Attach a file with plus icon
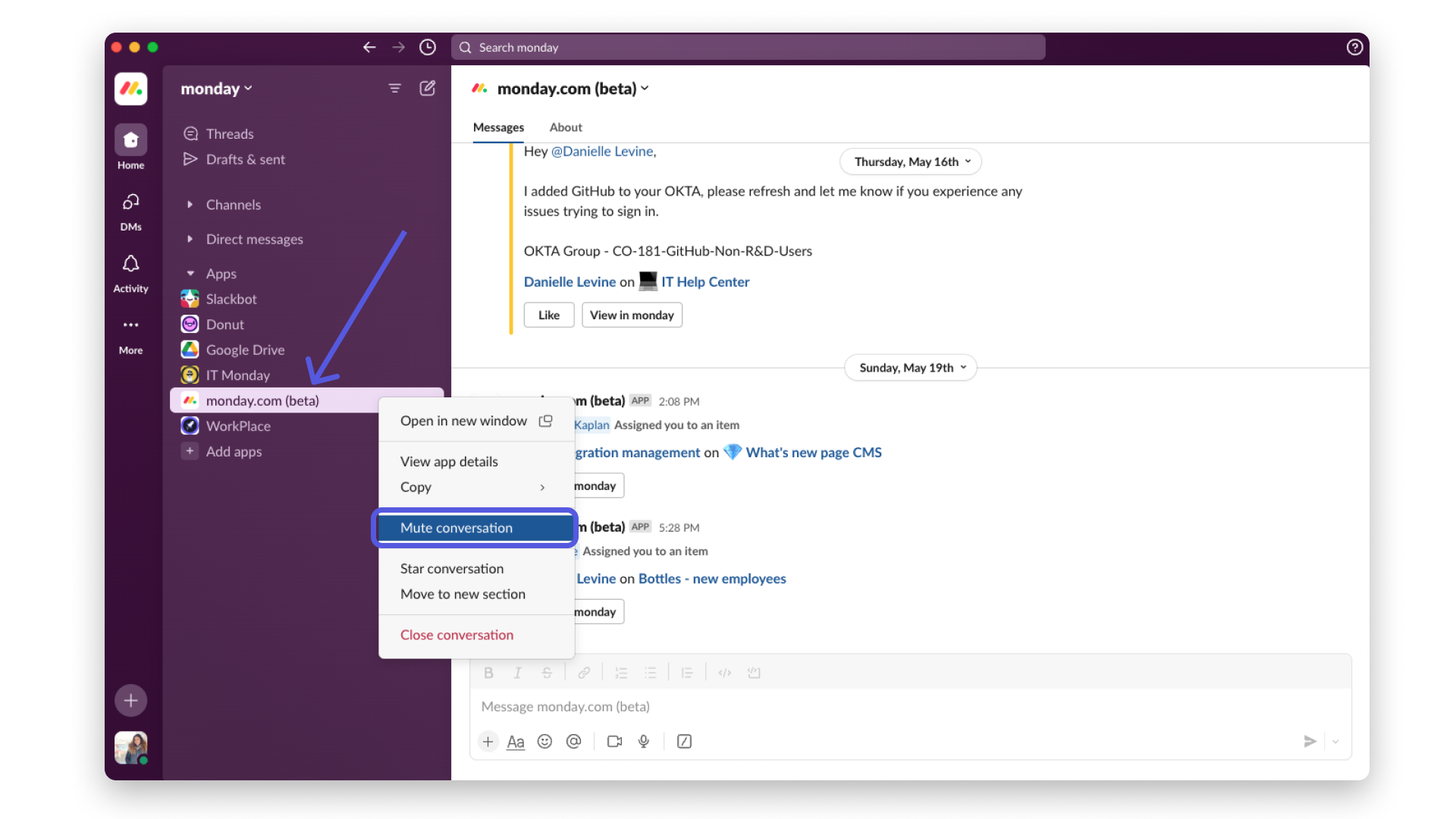The height and width of the screenshot is (819, 1456). [x=488, y=742]
